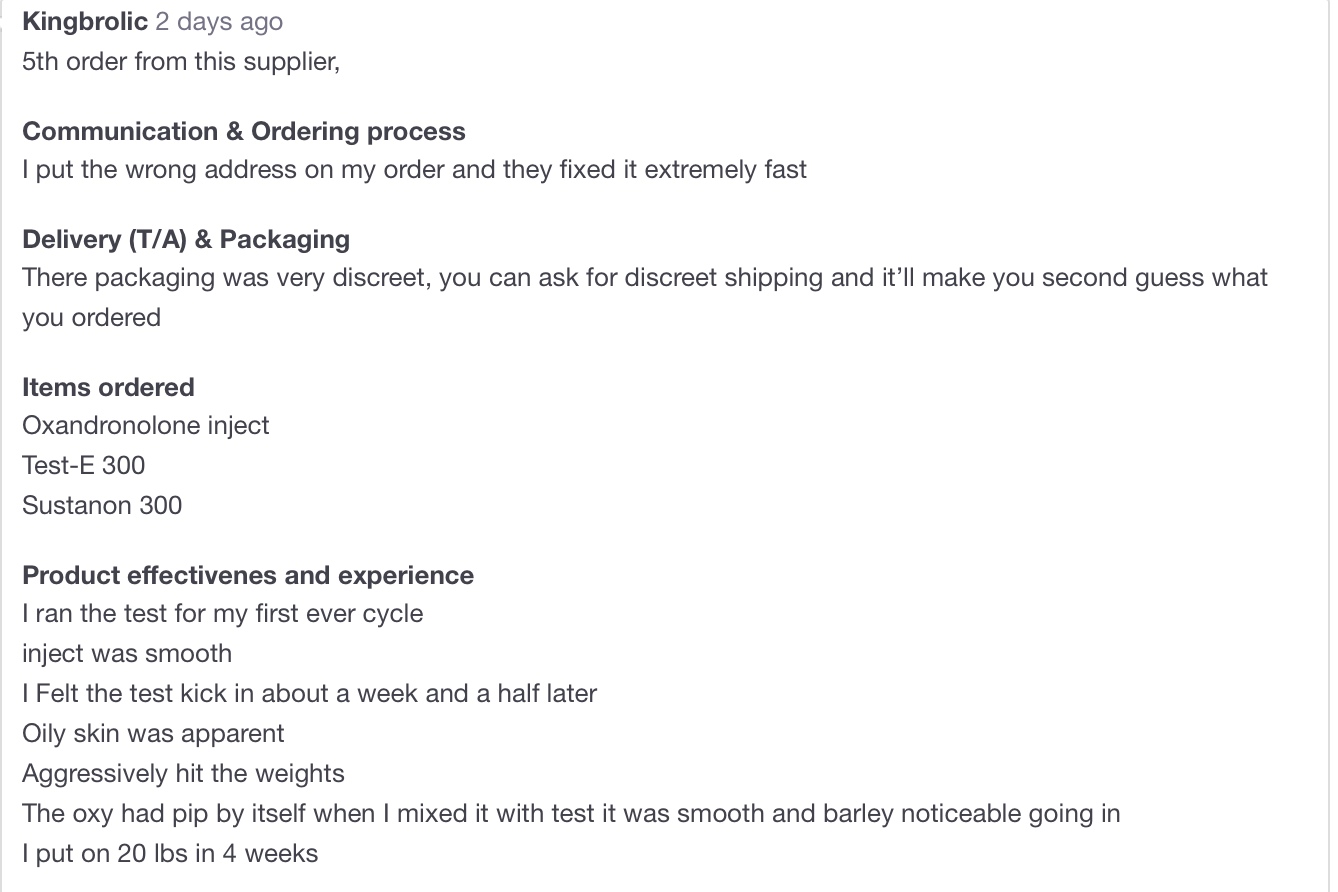Click the "Communication & Ordering process" heading
The image size is (1338, 892).
tap(244, 132)
